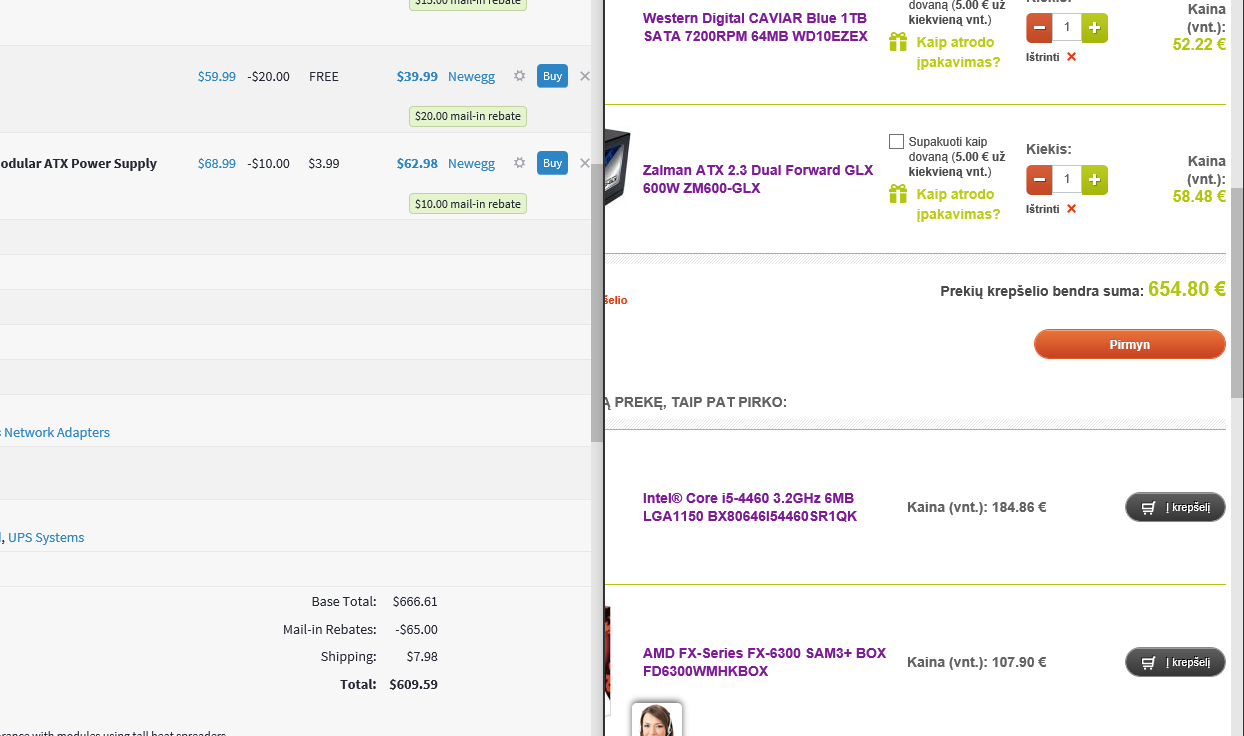Open 'Kaip atrodo įpakavimas?' for Western Digital
1244x736 pixels.
[958, 52]
